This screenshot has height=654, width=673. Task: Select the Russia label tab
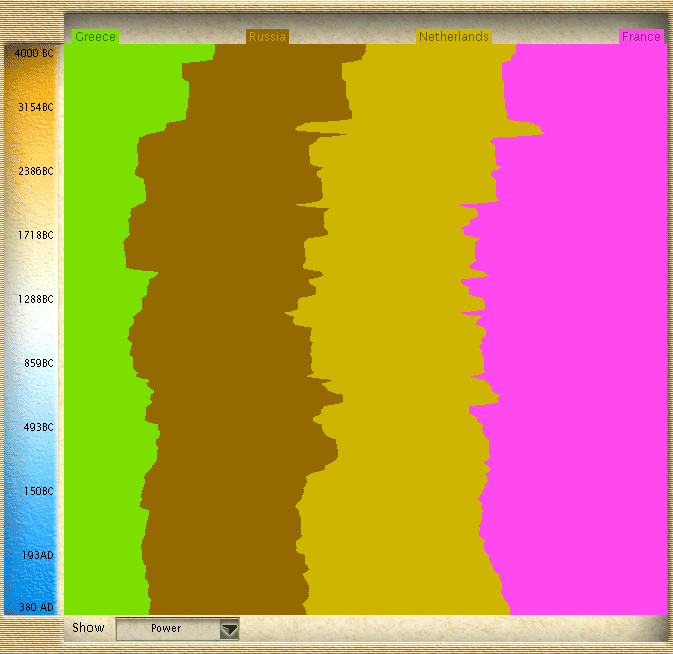[x=267, y=37]
